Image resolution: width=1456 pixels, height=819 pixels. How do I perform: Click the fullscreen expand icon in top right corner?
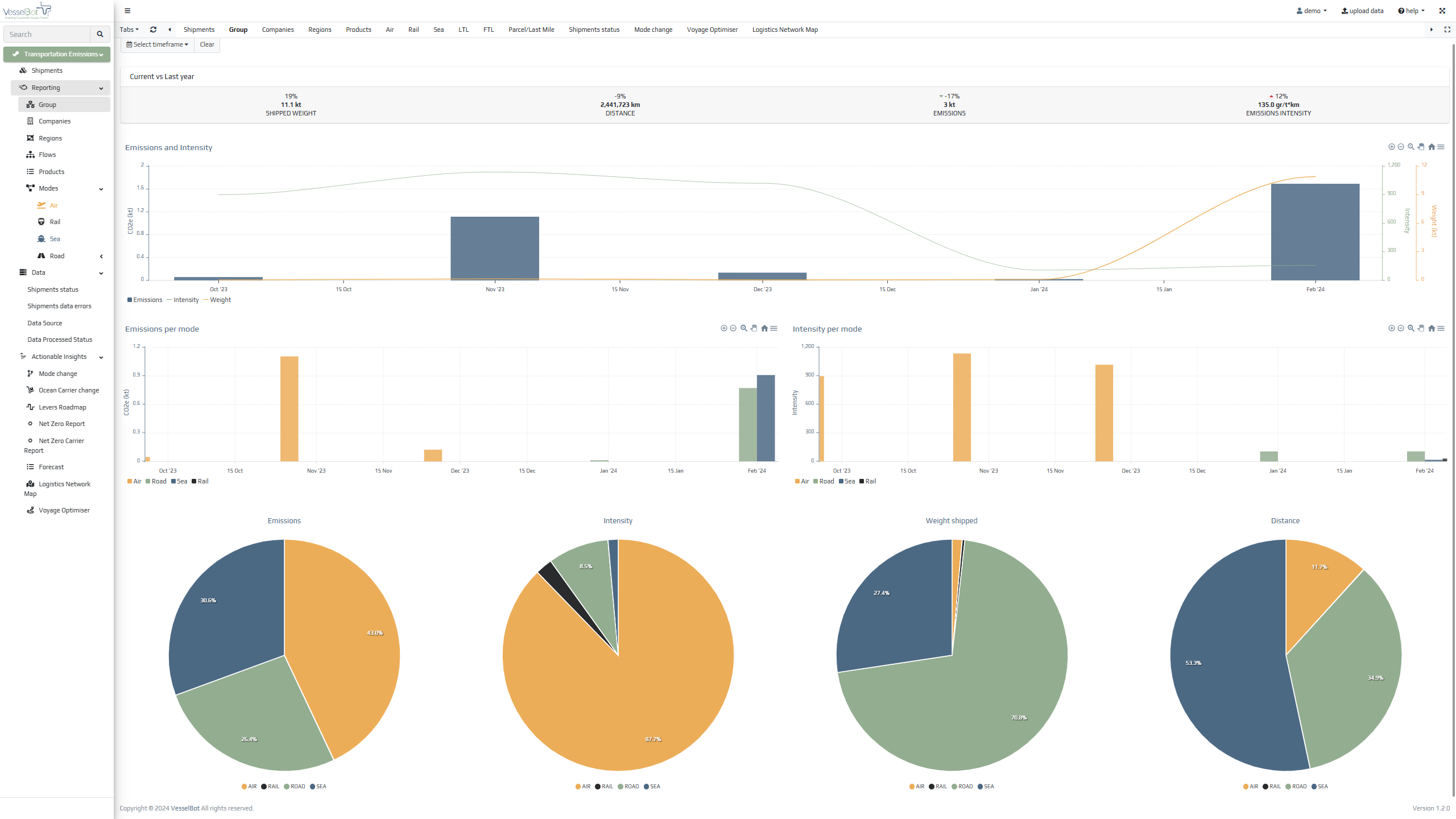(x=1442, y=11)
